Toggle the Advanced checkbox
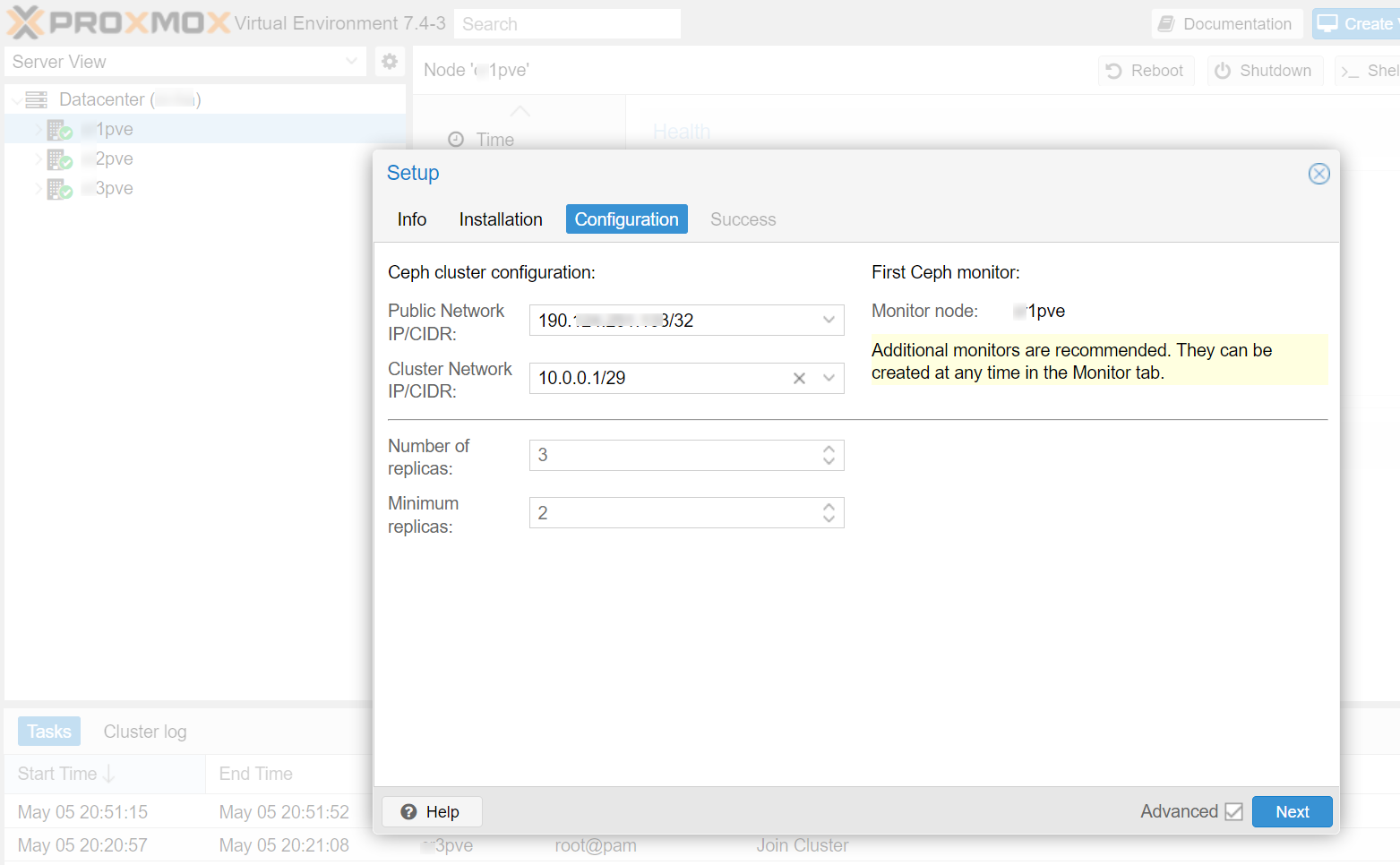The image size is (1400, 865). tap(1233, 811)
